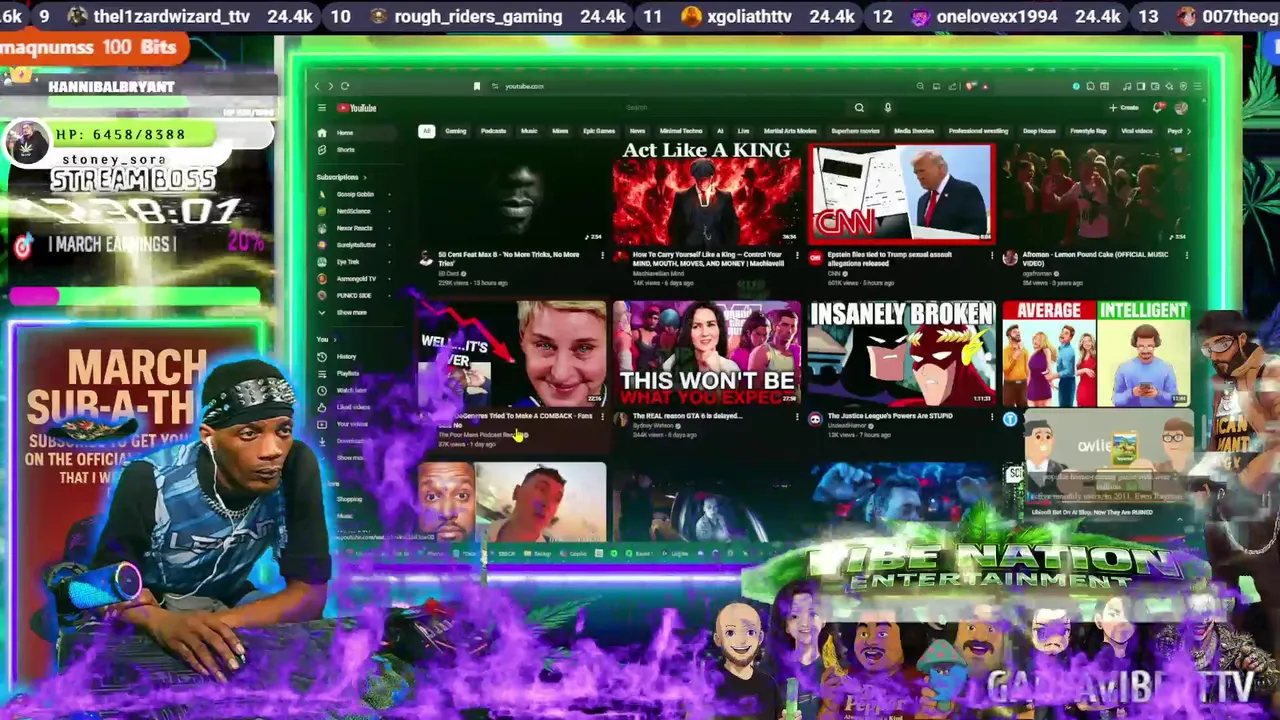Select the Deep House chip
The width and height of the screenshot is (1280, 720).
click(1039, 131)
